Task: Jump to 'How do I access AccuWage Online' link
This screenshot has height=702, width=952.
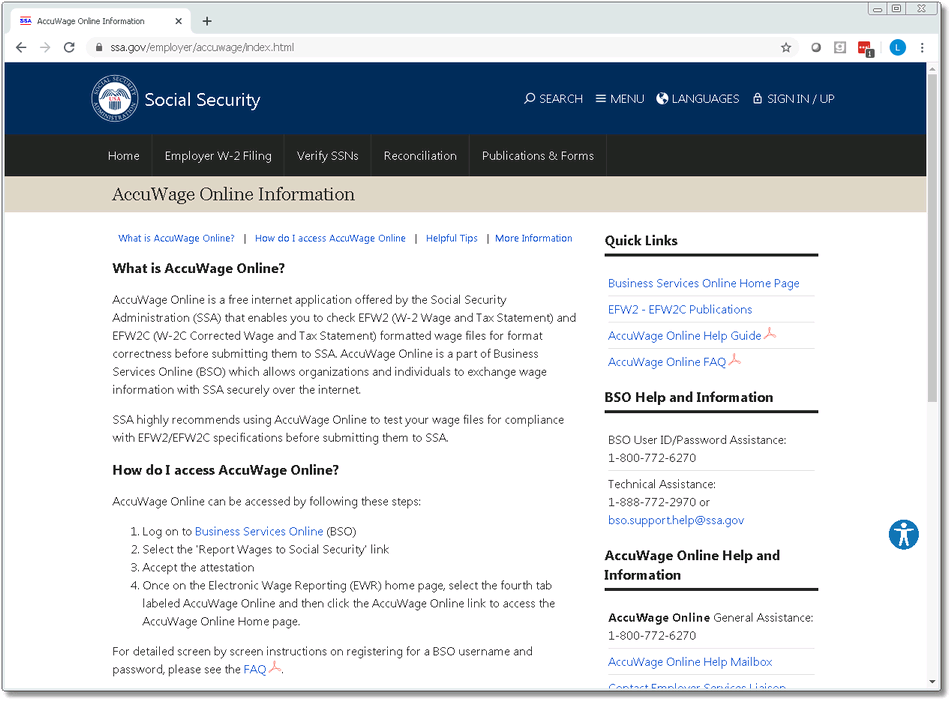Action: 330,238
